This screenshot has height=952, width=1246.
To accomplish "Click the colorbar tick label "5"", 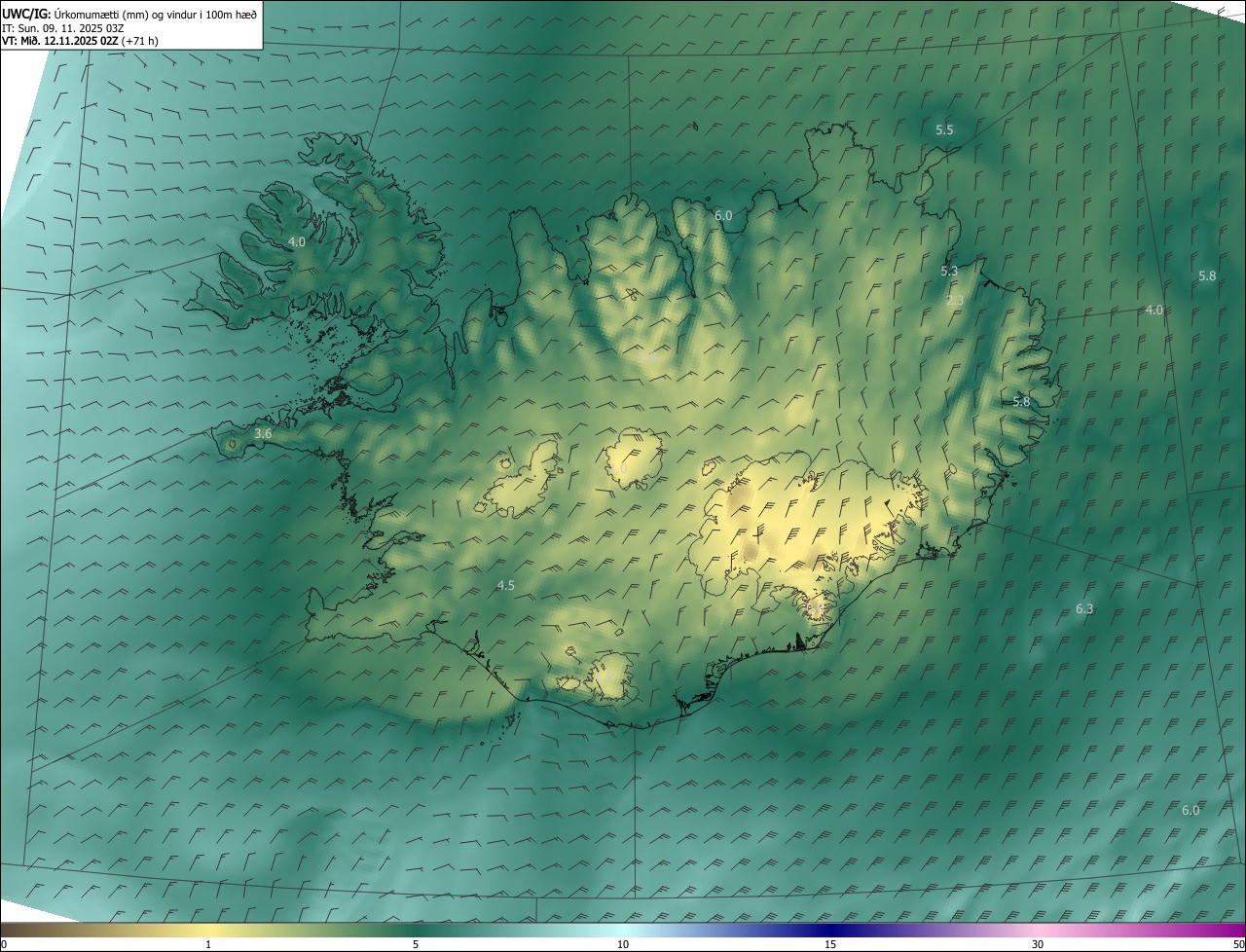I will coord(416,944).
